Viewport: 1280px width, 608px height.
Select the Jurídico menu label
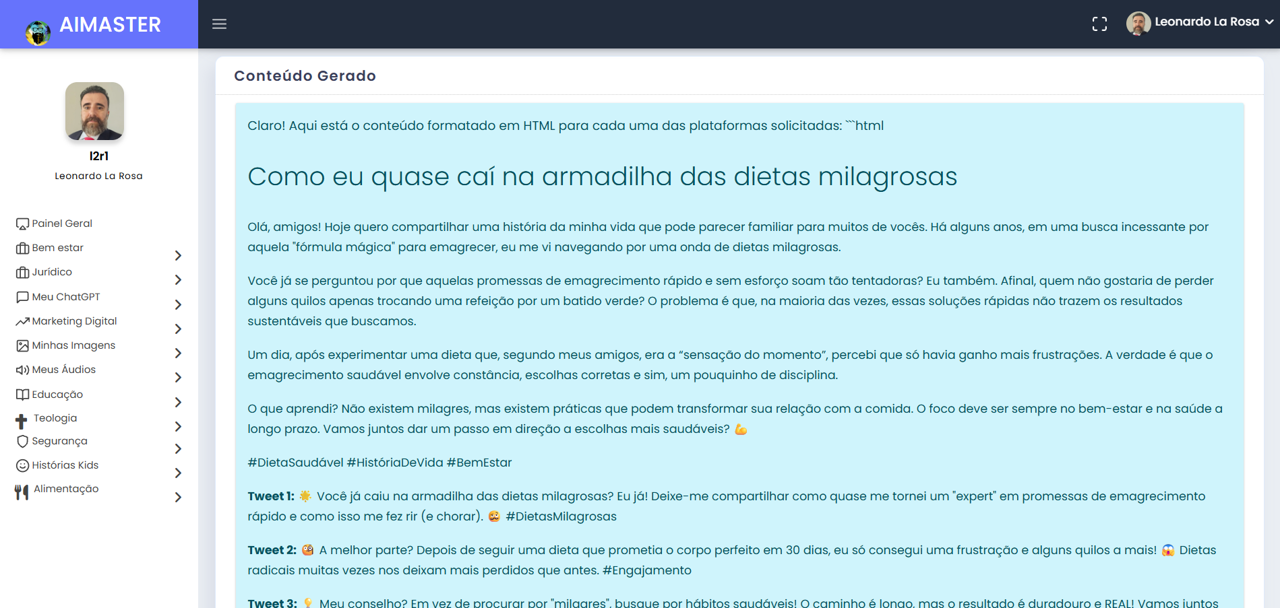(x=52, y=272)
